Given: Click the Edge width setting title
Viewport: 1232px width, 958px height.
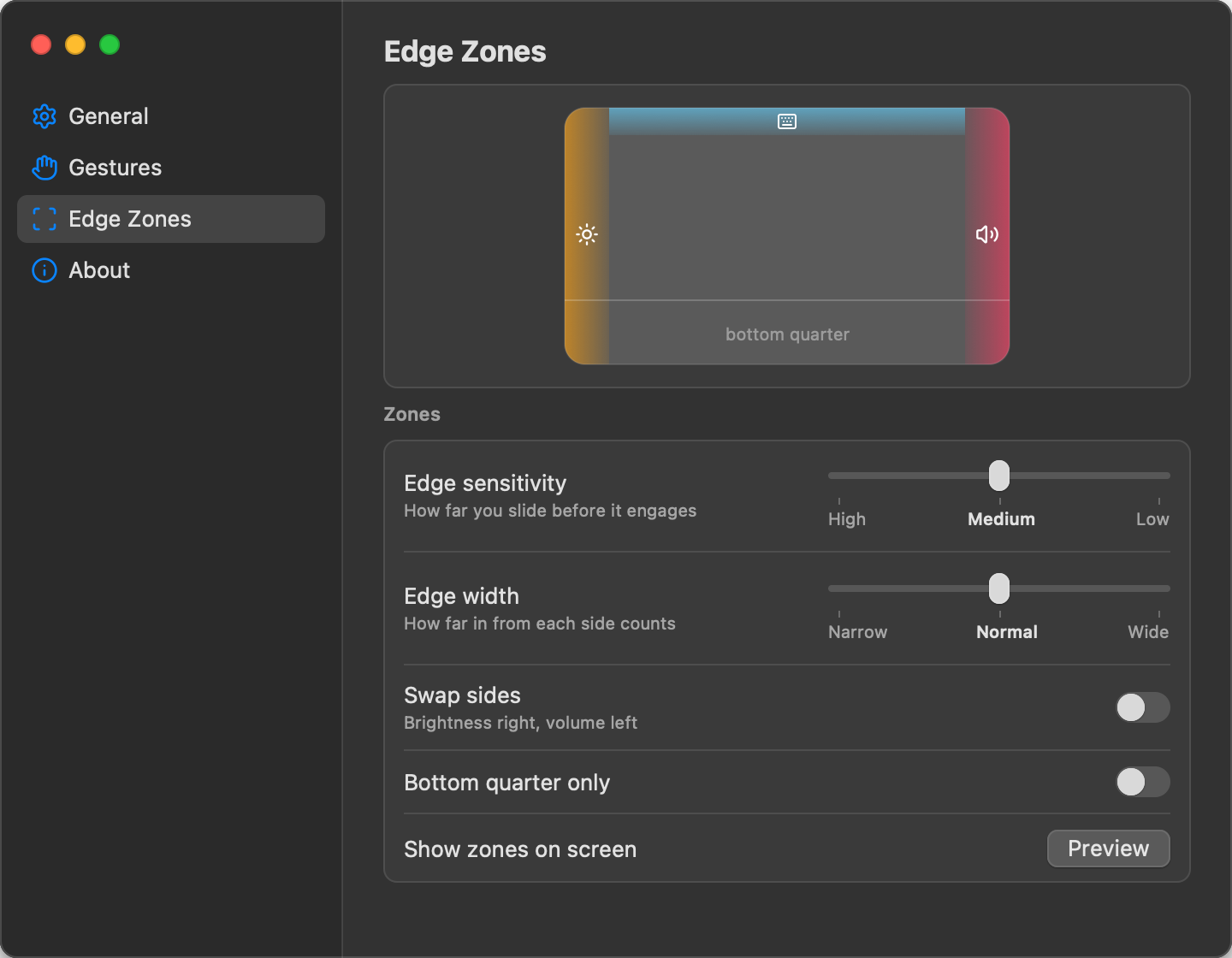Looking at the screenshot, I should [x=462, y=596].
